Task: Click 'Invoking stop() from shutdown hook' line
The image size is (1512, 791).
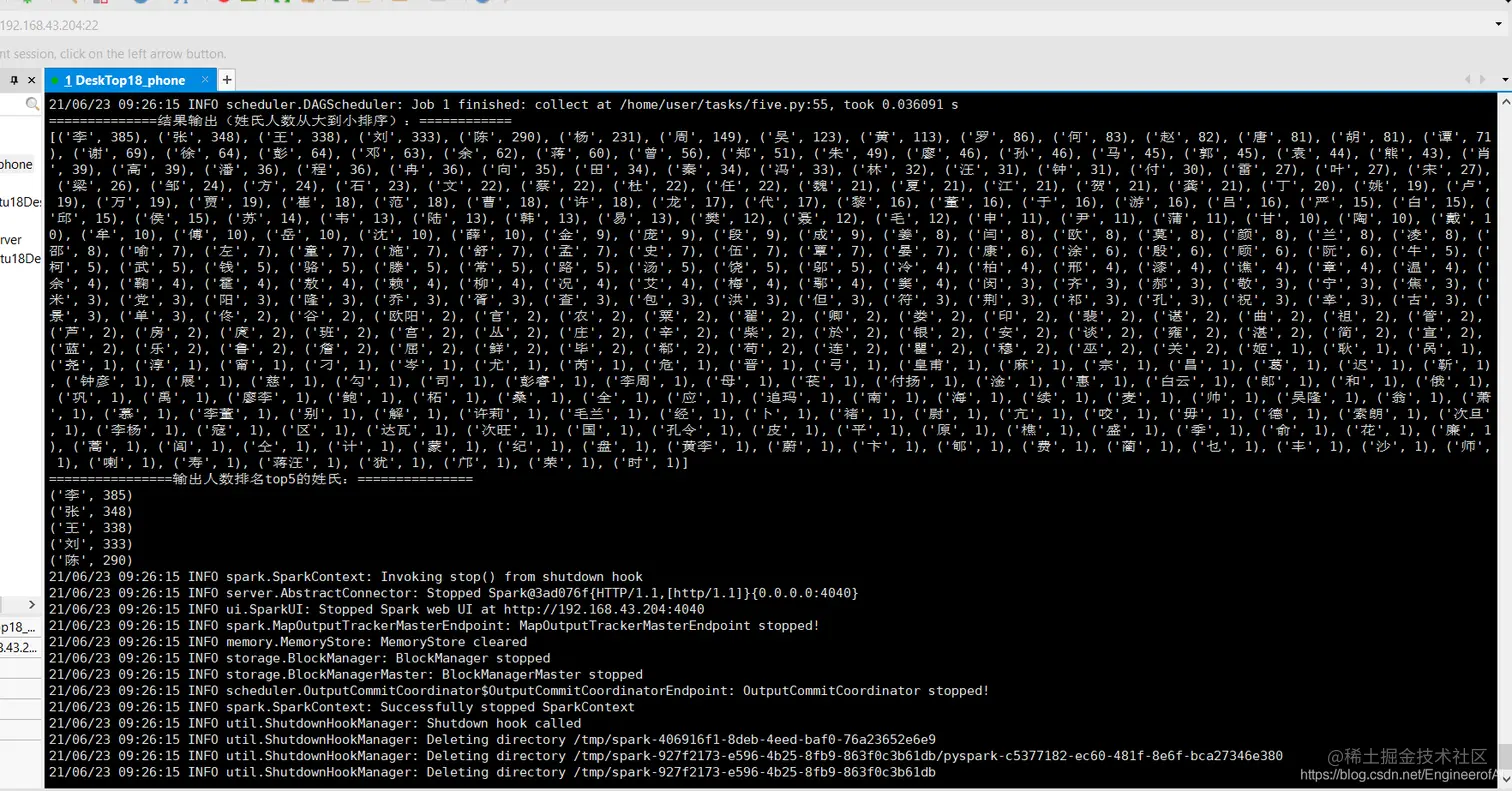Action: [x=345, y=577]
